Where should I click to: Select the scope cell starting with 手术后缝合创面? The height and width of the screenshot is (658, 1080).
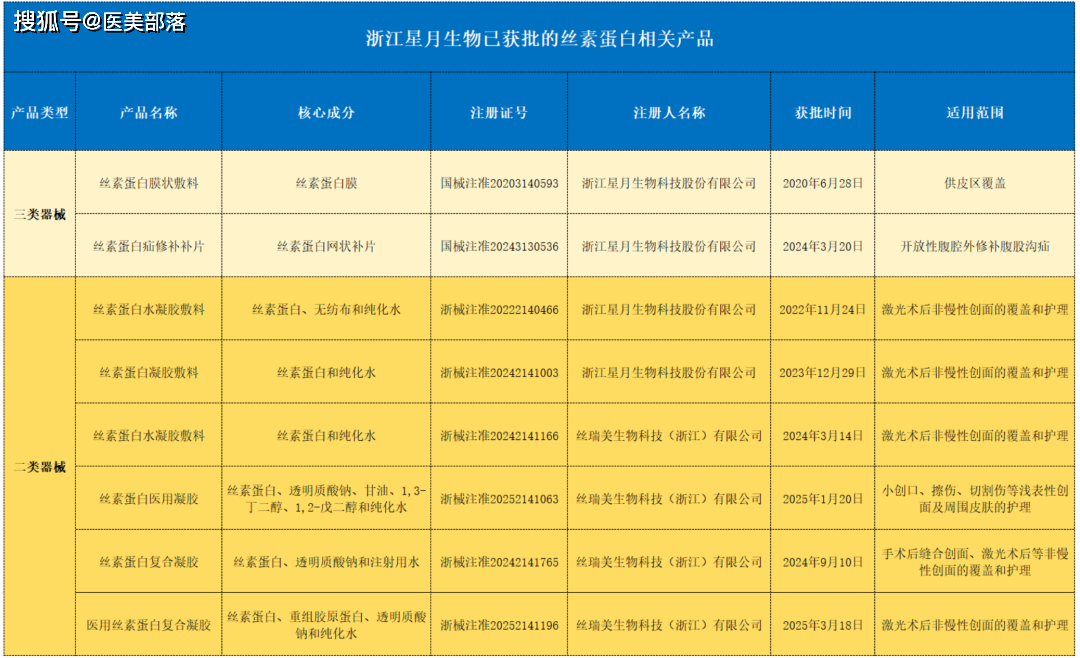tap(975, 562)
